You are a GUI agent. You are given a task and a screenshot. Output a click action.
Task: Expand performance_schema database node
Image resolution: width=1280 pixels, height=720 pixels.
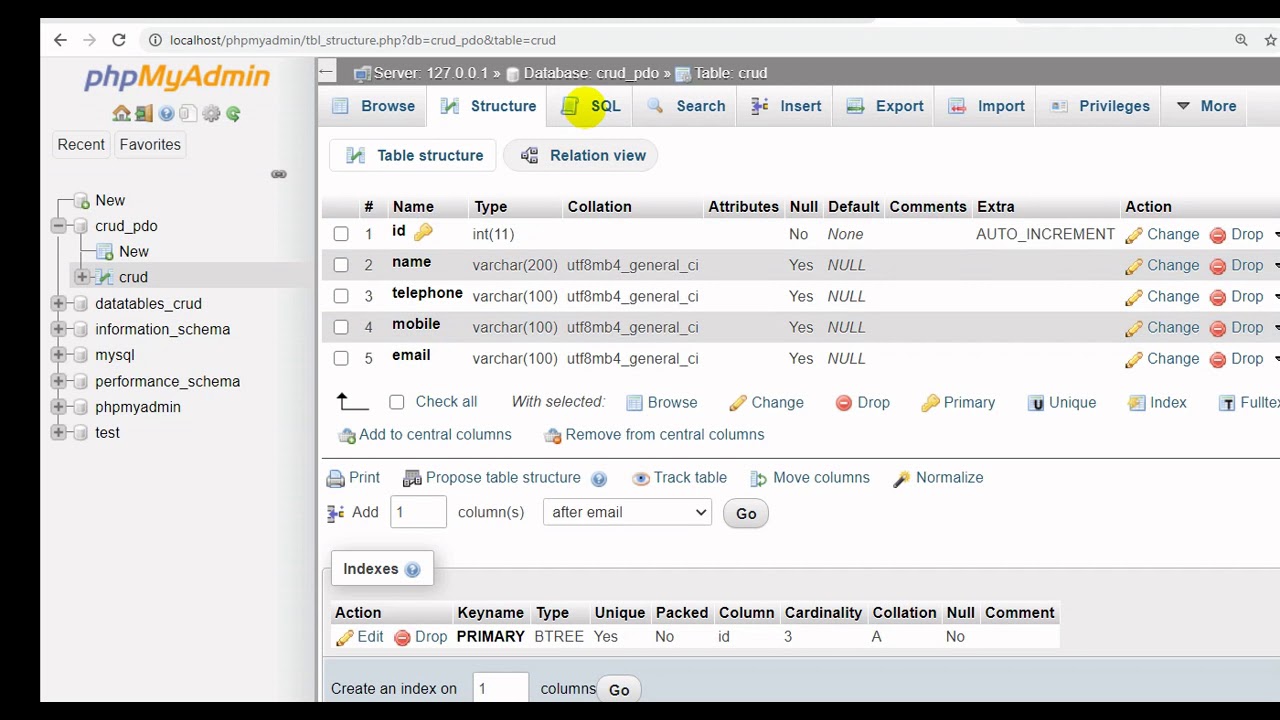point(59,381)
